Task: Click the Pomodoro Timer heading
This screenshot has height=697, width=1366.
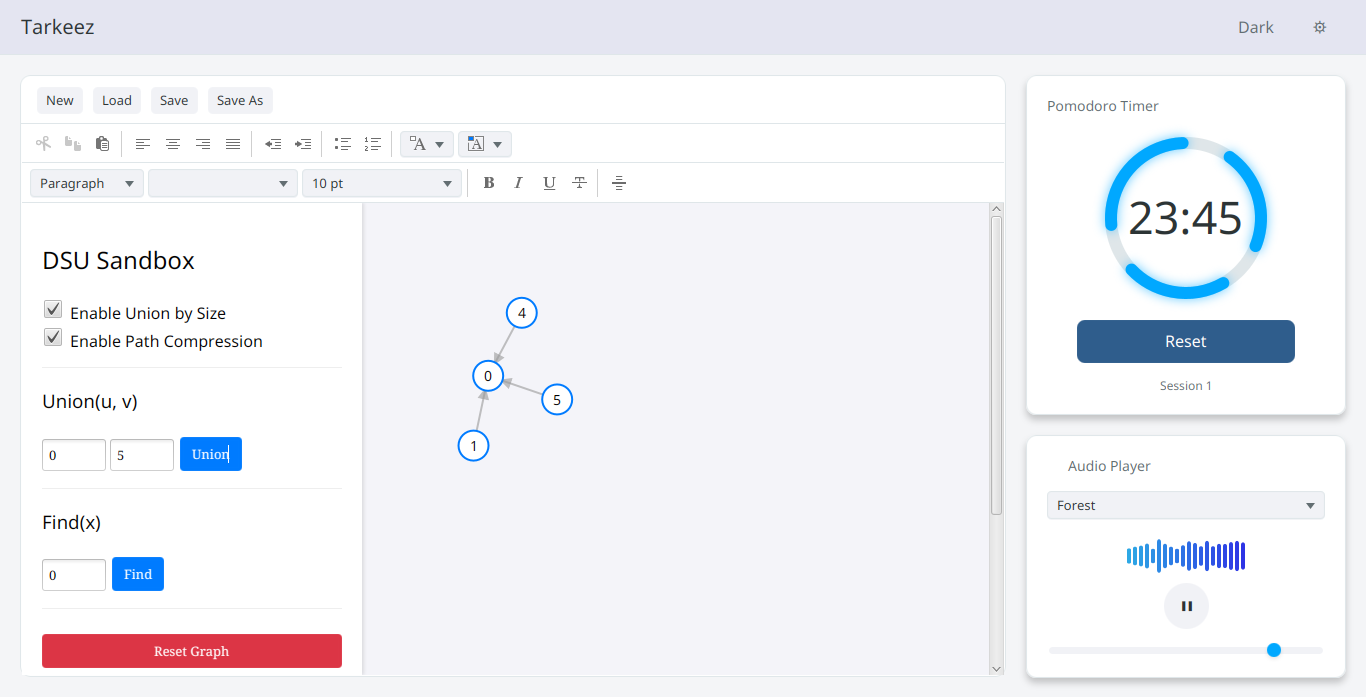Action: 1103,106
